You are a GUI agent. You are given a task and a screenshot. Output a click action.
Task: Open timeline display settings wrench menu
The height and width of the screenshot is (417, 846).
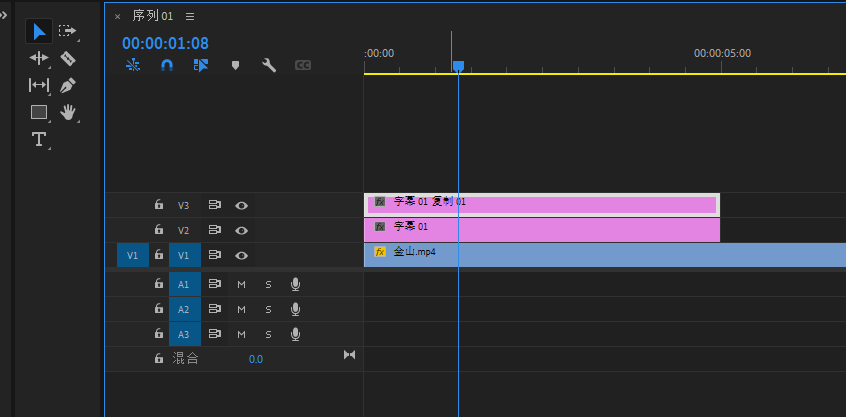coord(269,65)
